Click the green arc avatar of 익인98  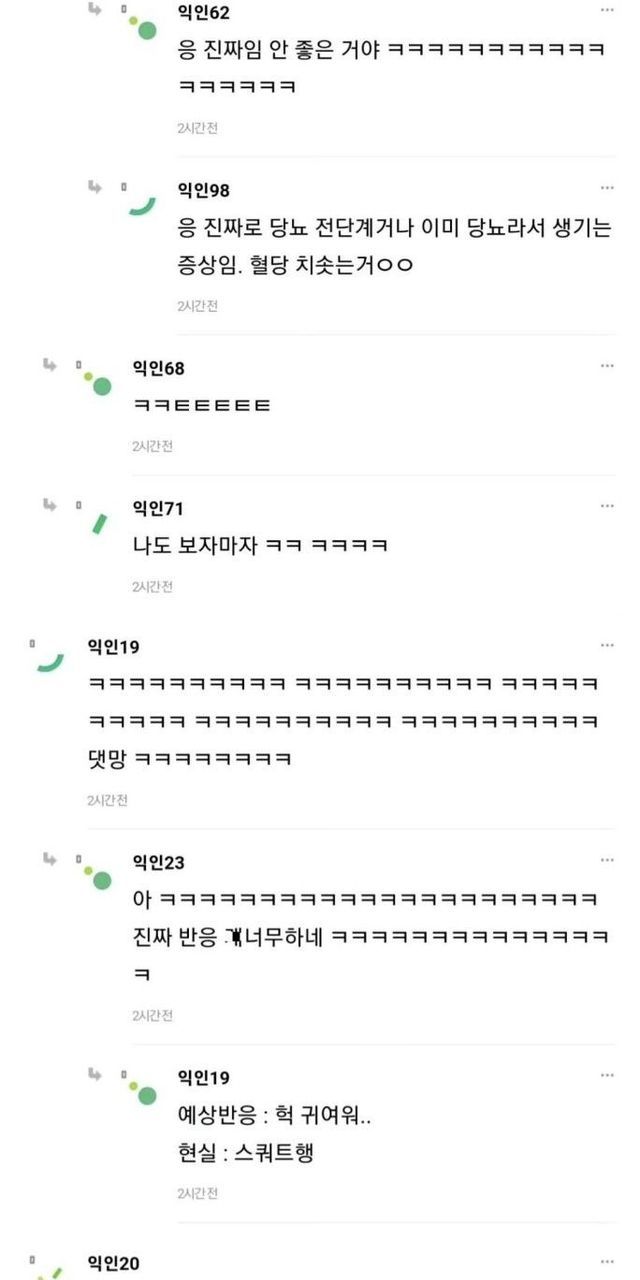pyautogui.click(x=142, y=204)
